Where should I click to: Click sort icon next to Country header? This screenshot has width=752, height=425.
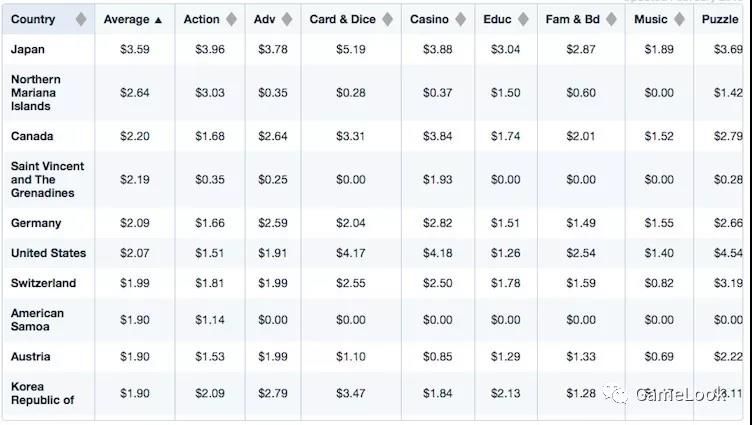[81, 19]
